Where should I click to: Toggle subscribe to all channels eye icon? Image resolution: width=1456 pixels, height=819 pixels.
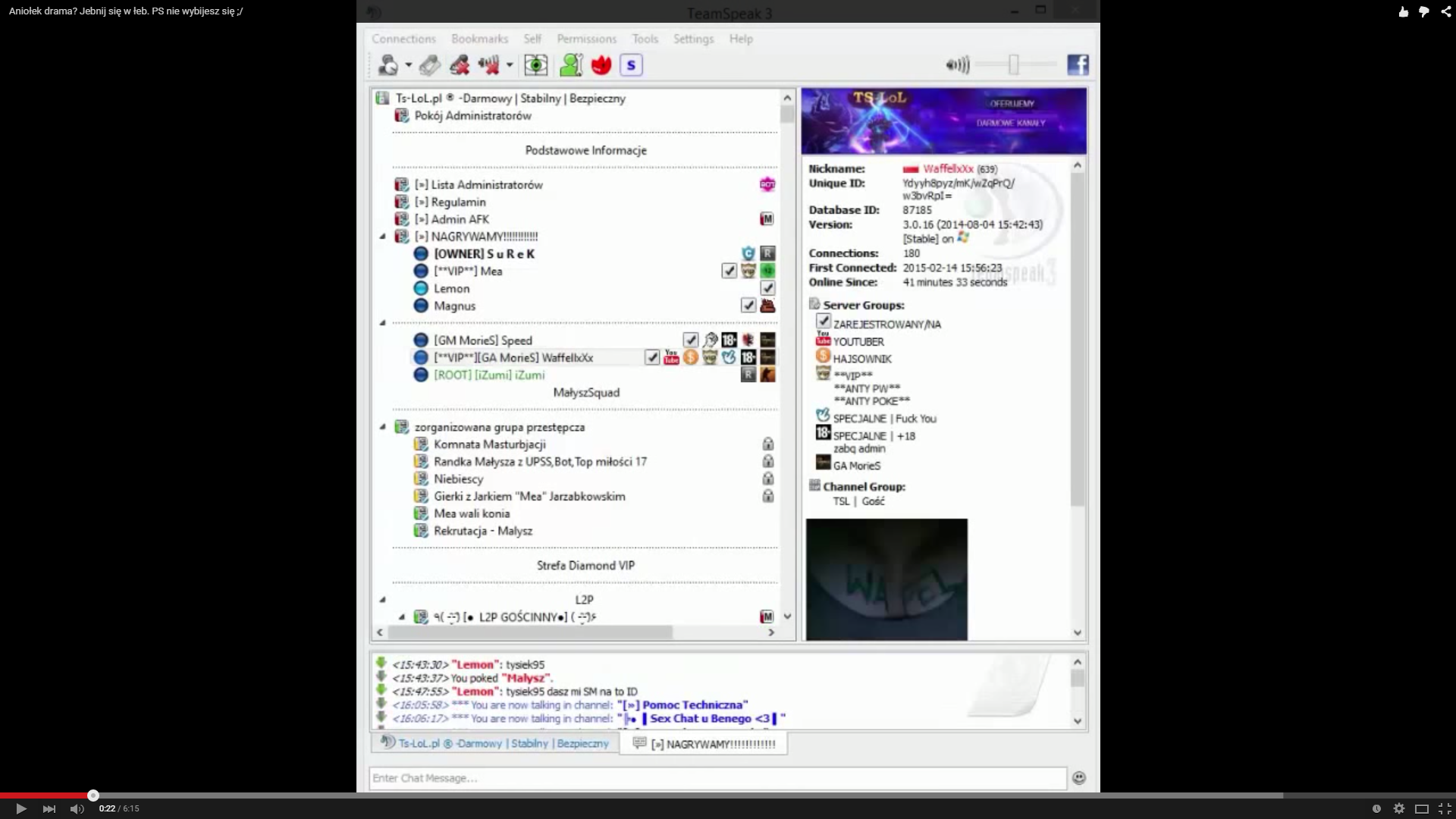pos(536,65)
